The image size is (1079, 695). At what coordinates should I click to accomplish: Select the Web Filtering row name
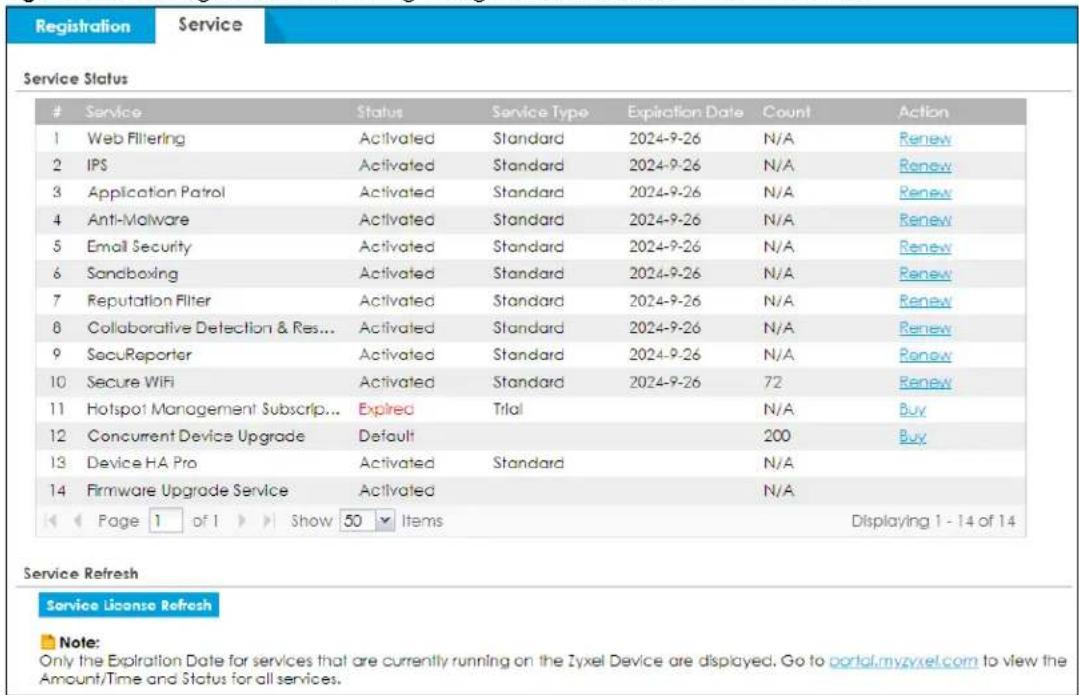click(136, 138)
